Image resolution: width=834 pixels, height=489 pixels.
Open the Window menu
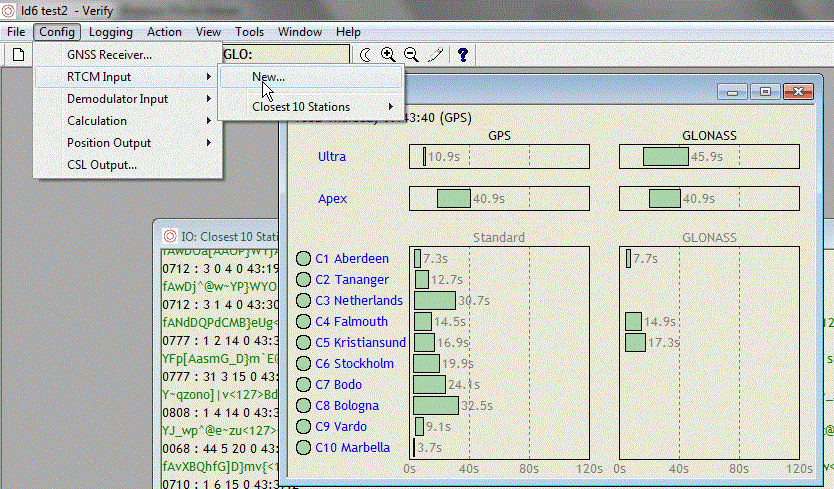[300, 32]
